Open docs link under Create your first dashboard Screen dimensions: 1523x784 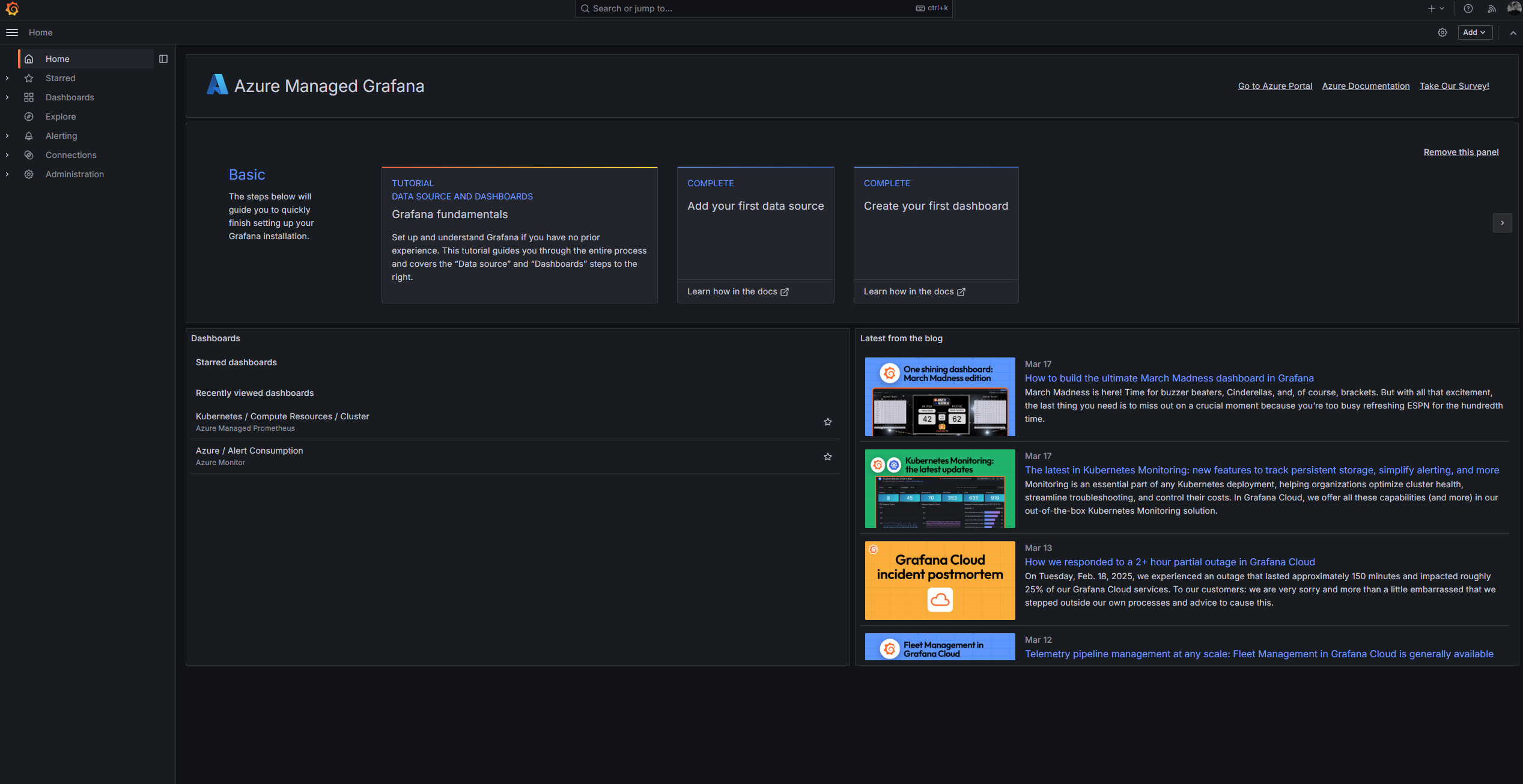click(x=914, y=291)
